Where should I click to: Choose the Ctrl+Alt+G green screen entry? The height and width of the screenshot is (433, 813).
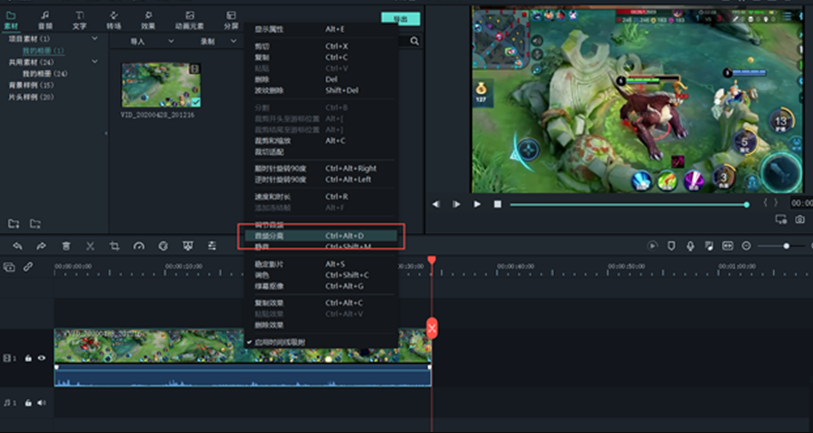point(321,286)
